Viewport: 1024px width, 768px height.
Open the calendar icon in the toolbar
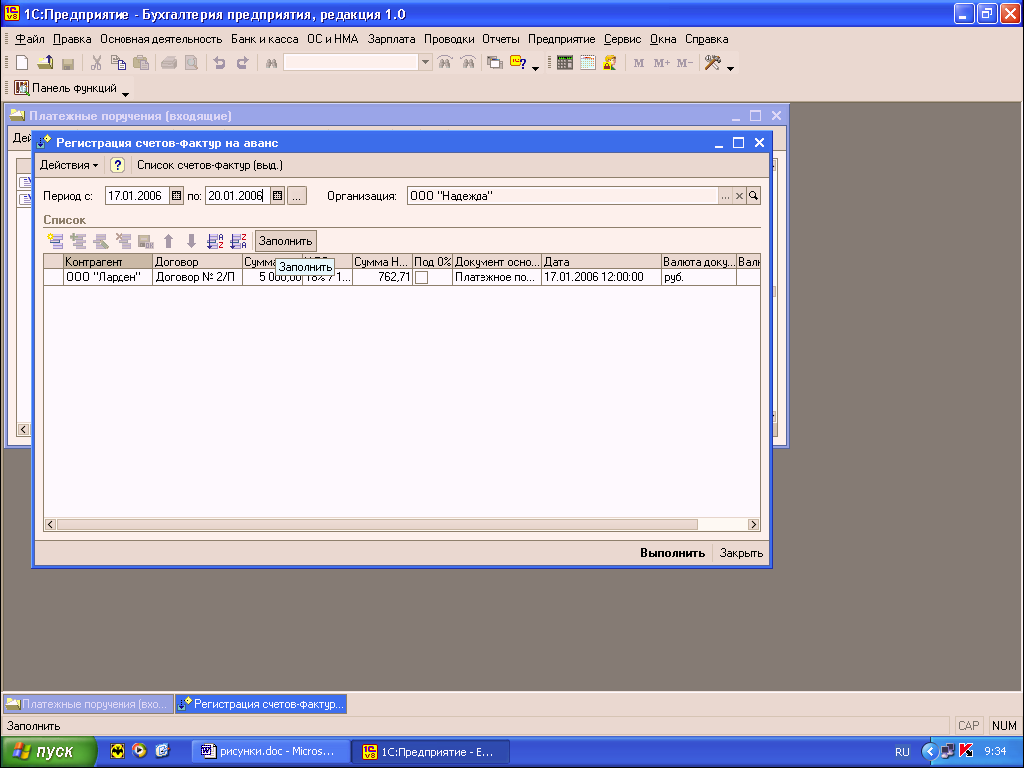click(587, 63)
